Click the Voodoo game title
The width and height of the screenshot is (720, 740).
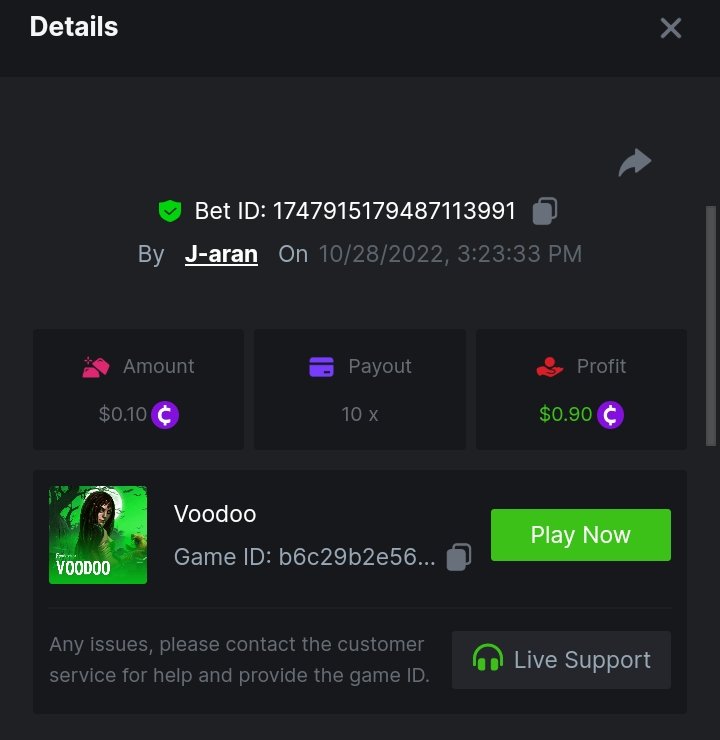(215, 513)
